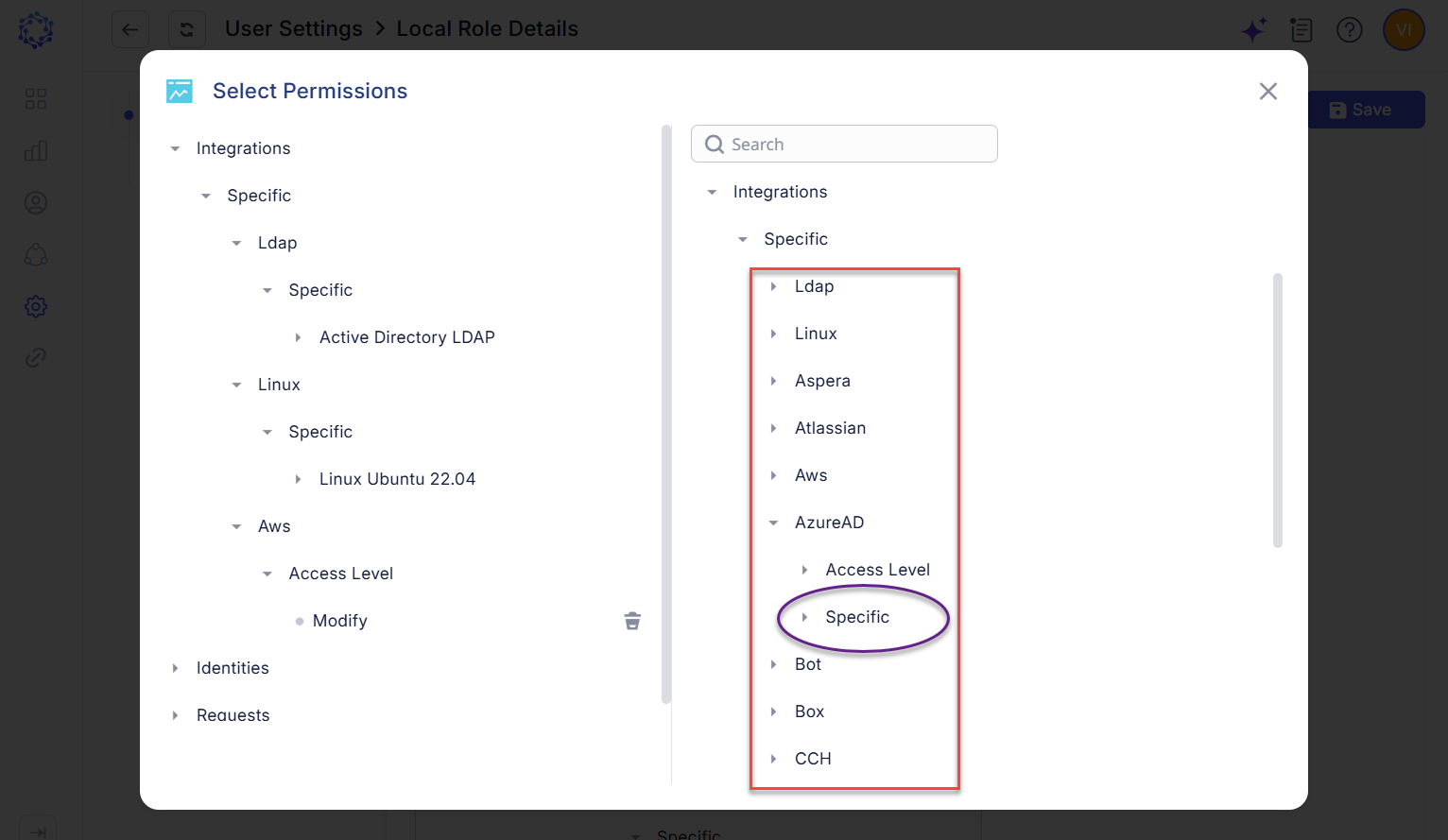Collapse right tree Specific under Integrations
1448x840 pixels.
pos(743,239)
